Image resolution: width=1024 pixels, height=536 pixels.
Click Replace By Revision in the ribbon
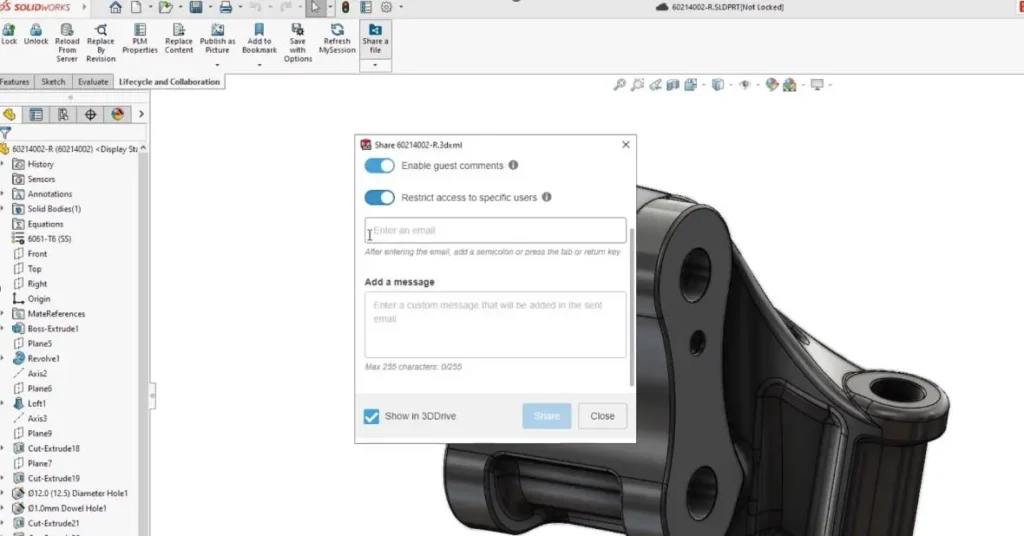pyautogui.click(x=101, y=30)
